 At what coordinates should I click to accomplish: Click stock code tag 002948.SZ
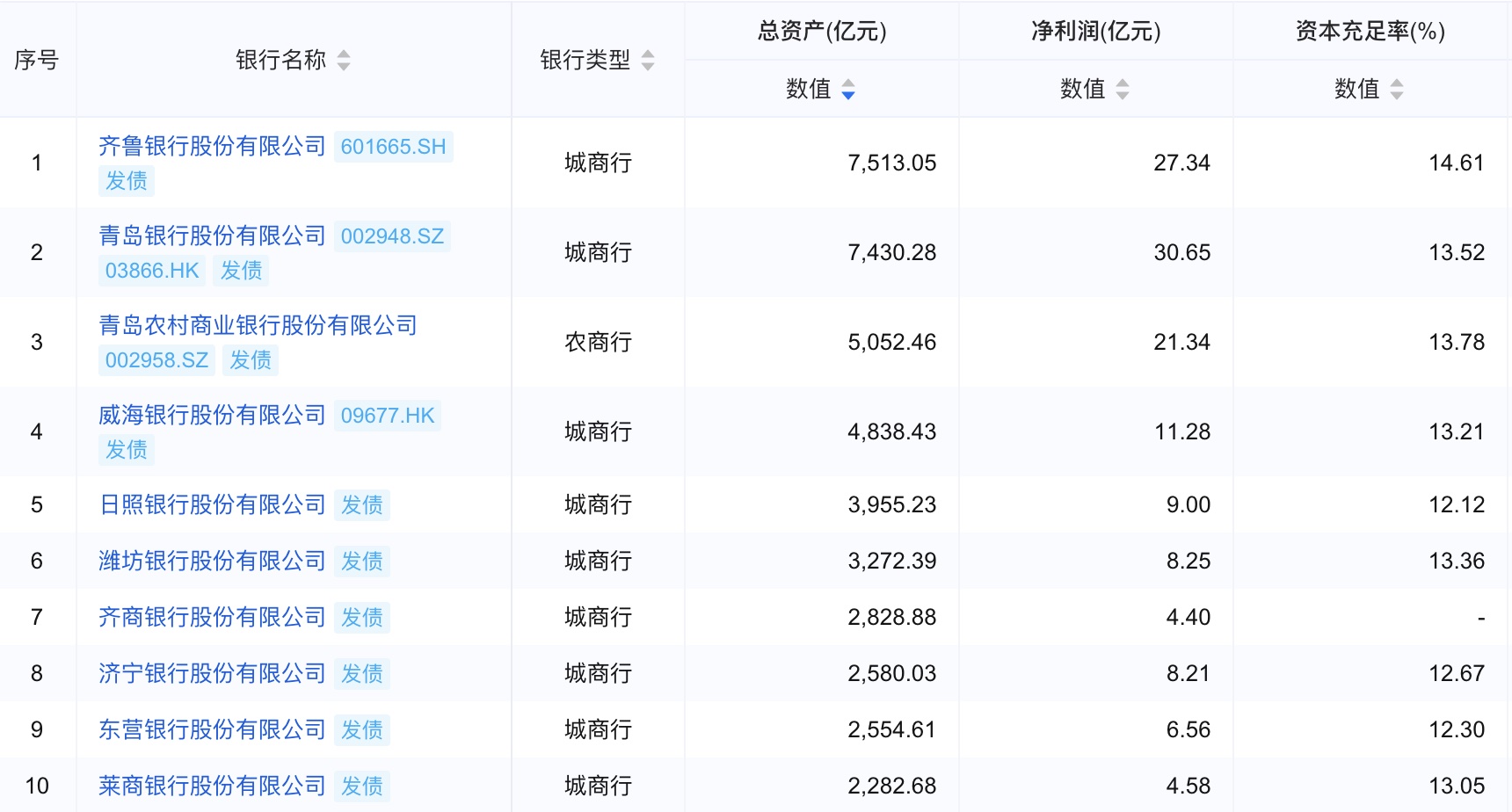coord(392,236)
